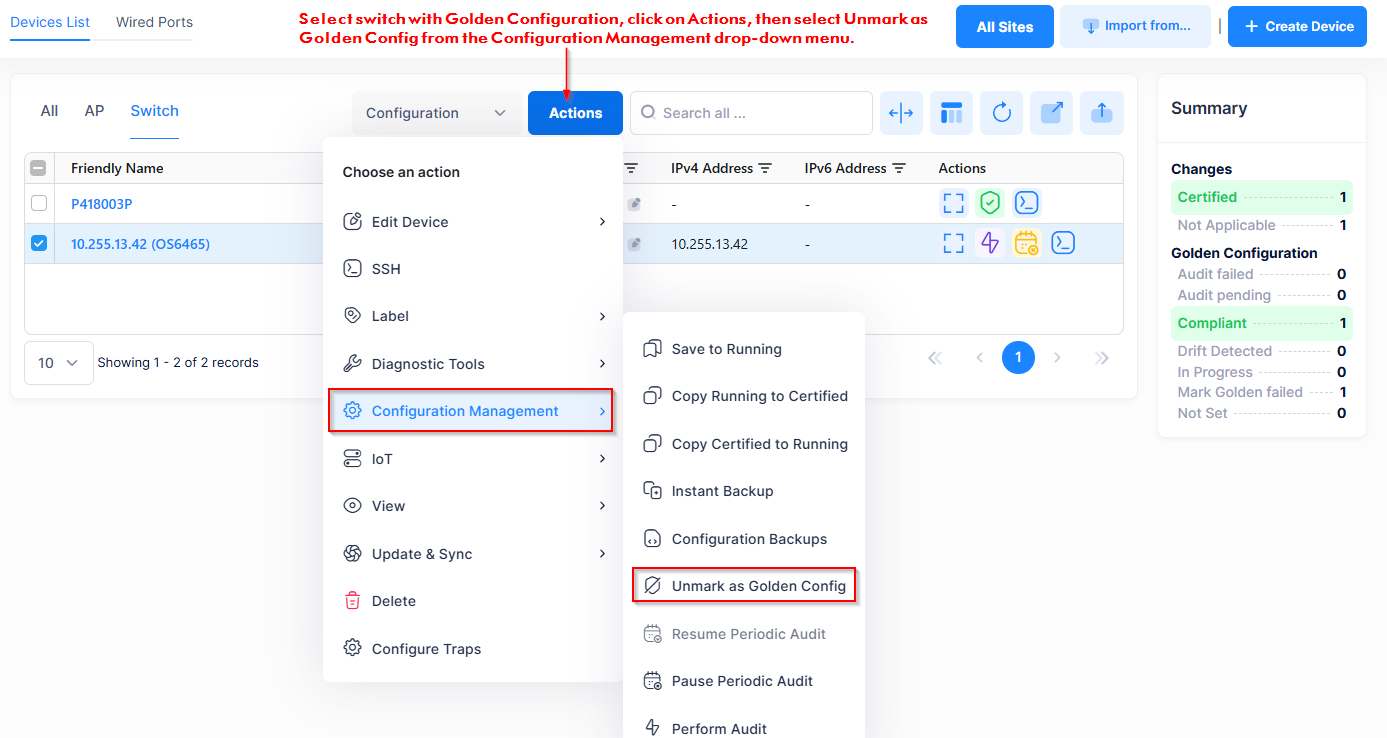Image resolution: width=1387 pixels, height=738 pixels.
Task: Click the column width fit icon
Action: pos(901,113)
